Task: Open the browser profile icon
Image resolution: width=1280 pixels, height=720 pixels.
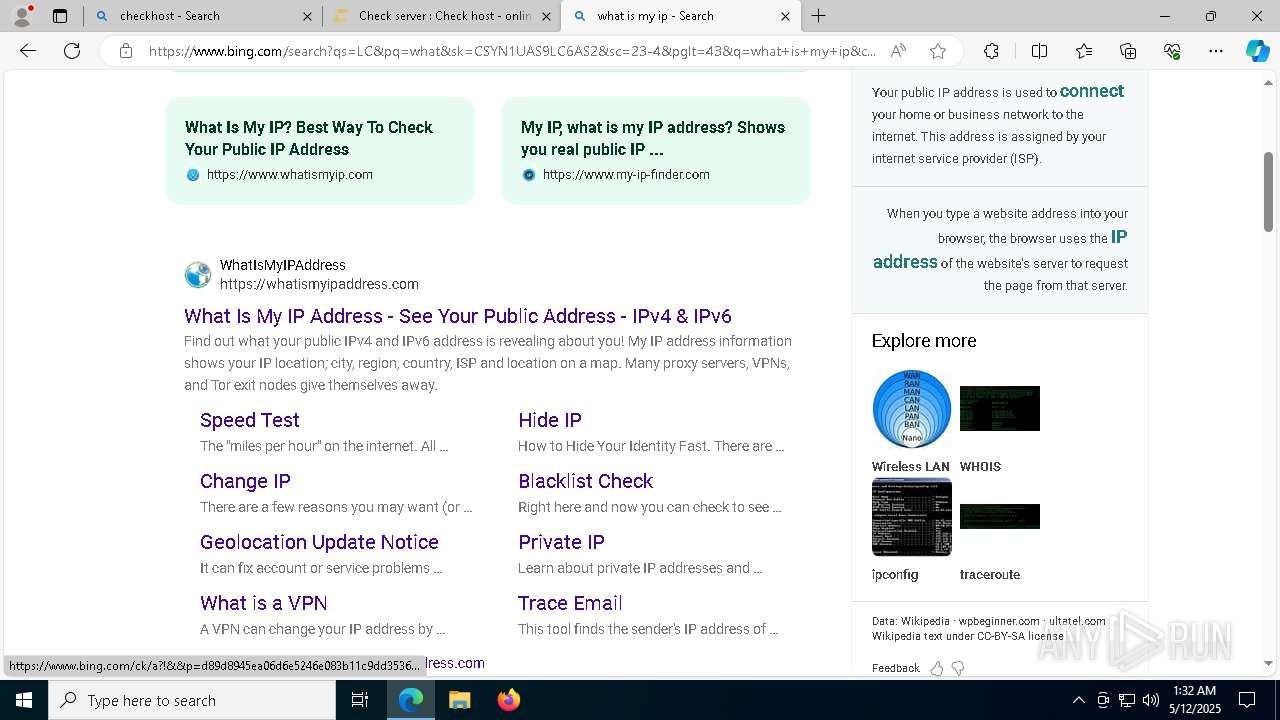Action: (22, 16)
